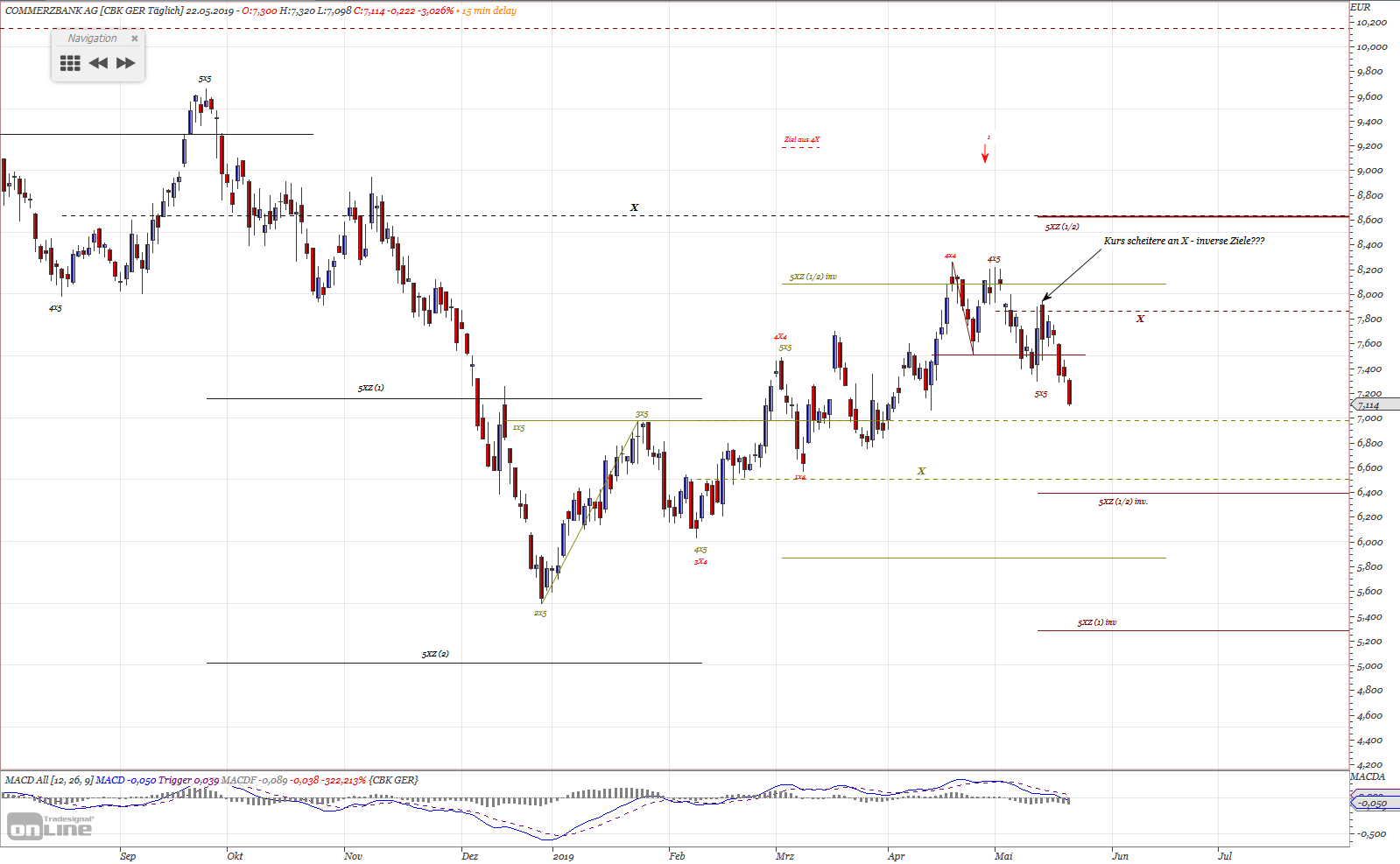
Task: Click the -0,500 MACD axis label
Action: [x=1372, y=834]
